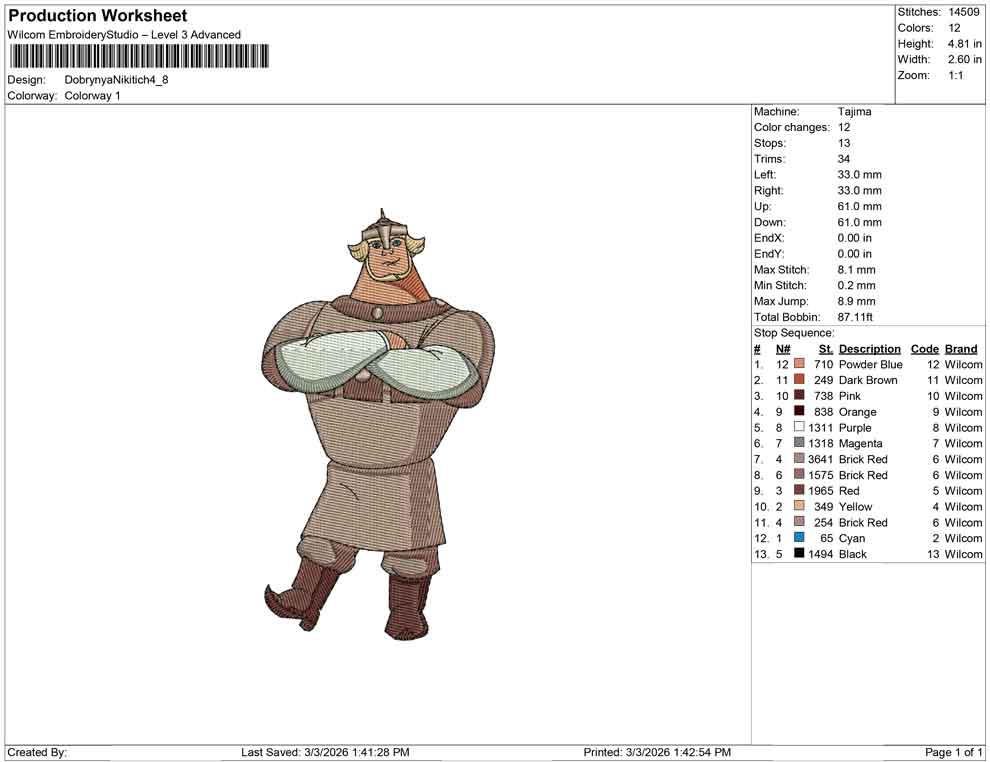Click 'Wilcom EmbroideryStudio – Level 3 Advanced' text
This screenshot has height=762, width=990.
[x=124, y=35]
